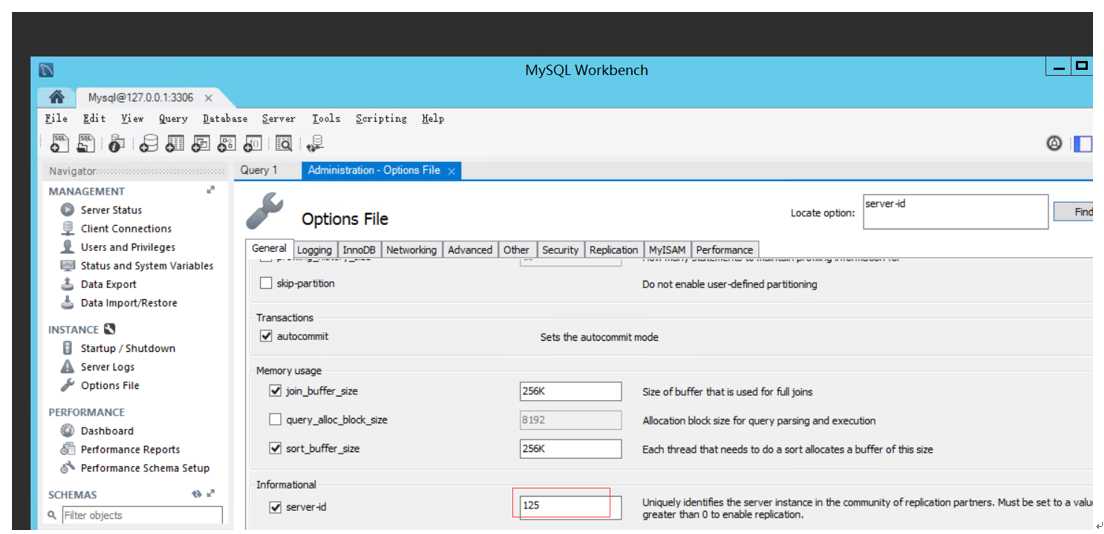The width and height of the screenshot is (1104, 534).
Task: Open the File menu
Action: tap(56, 118)
